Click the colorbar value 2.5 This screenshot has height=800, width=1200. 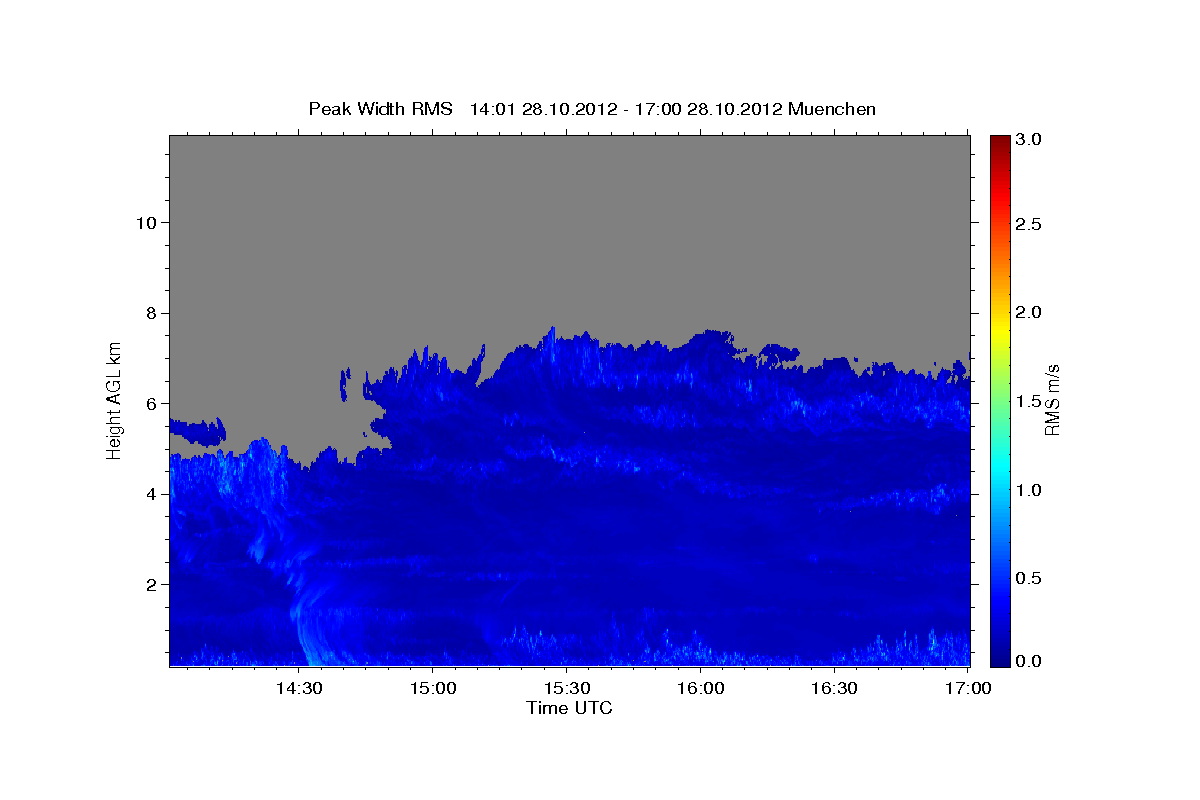coord(1029,224)
